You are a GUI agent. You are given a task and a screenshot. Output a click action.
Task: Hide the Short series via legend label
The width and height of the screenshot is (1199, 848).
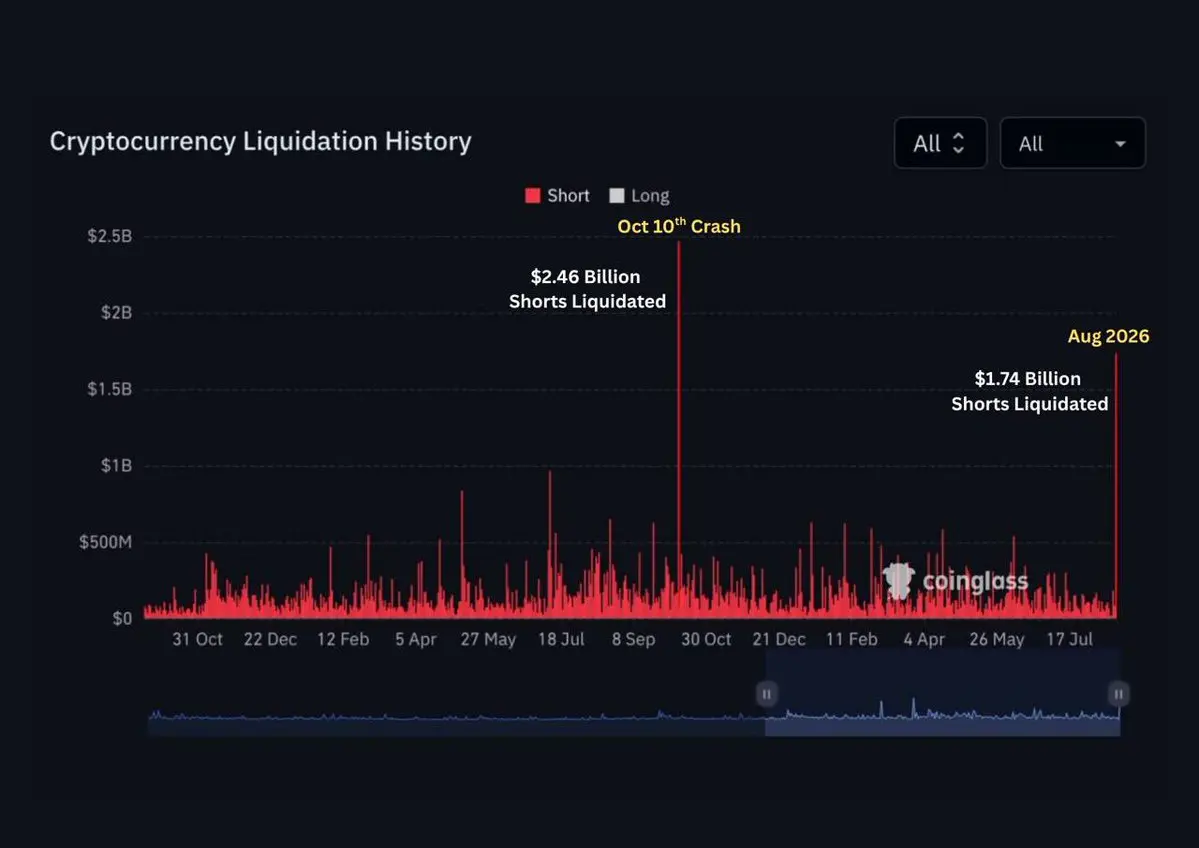point(568,196)
